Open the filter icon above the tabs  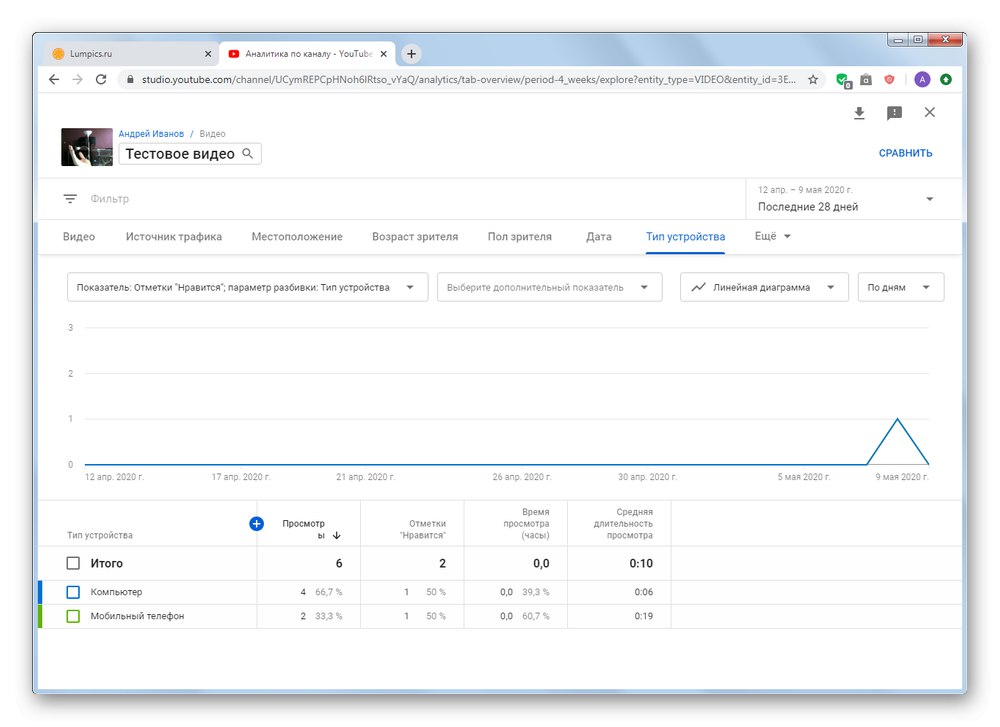70,198
